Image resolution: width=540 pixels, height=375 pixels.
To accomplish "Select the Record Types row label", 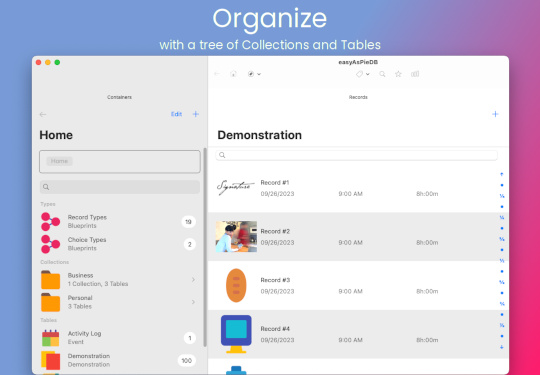I will [x=87, y=217].
